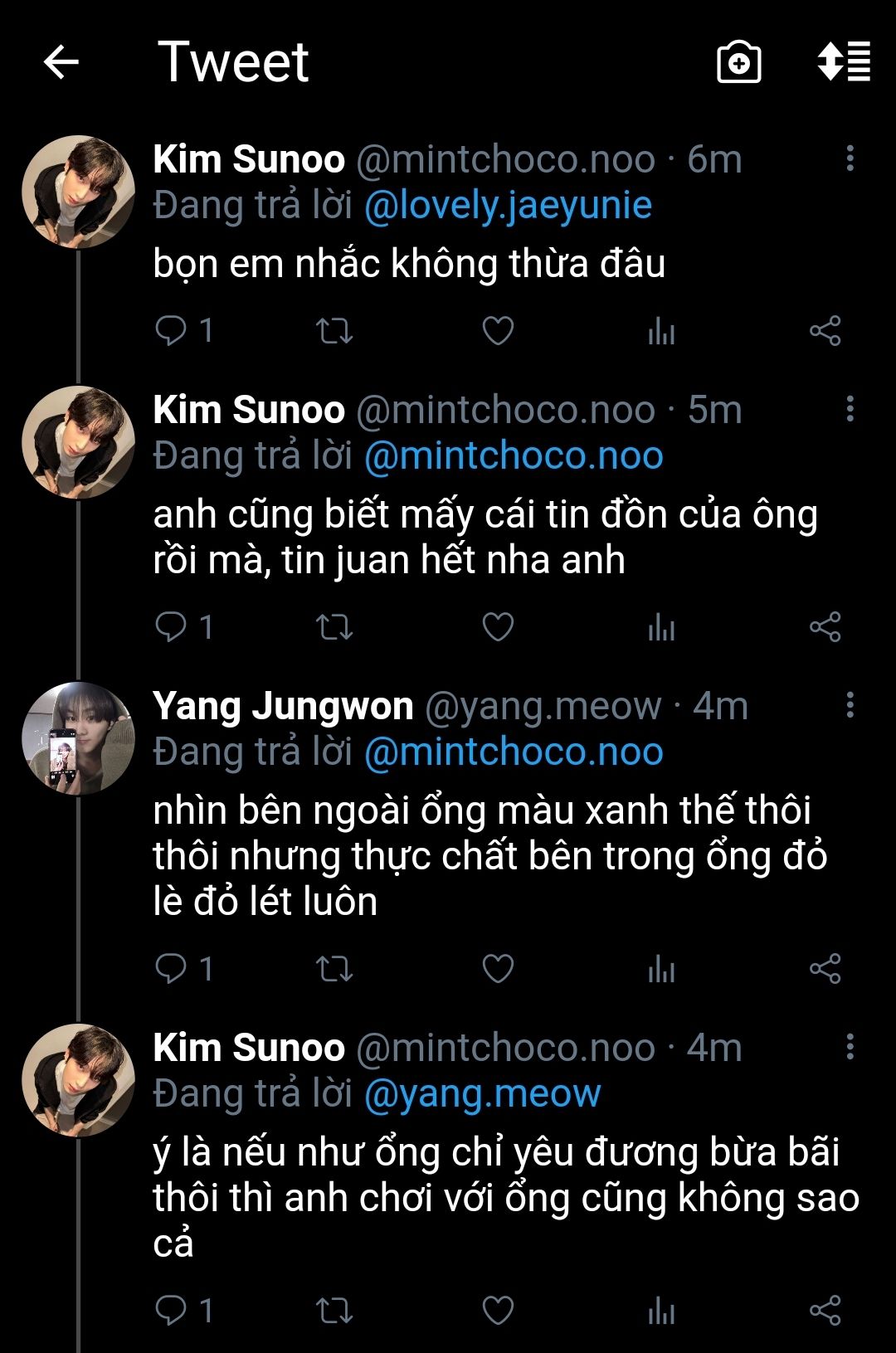Image resolution: width=896 pixels, height=1353 pixels.
Task: Retweet the tweet "bọn em nhắc không thừa đâu"
Action: pos(334,331)
